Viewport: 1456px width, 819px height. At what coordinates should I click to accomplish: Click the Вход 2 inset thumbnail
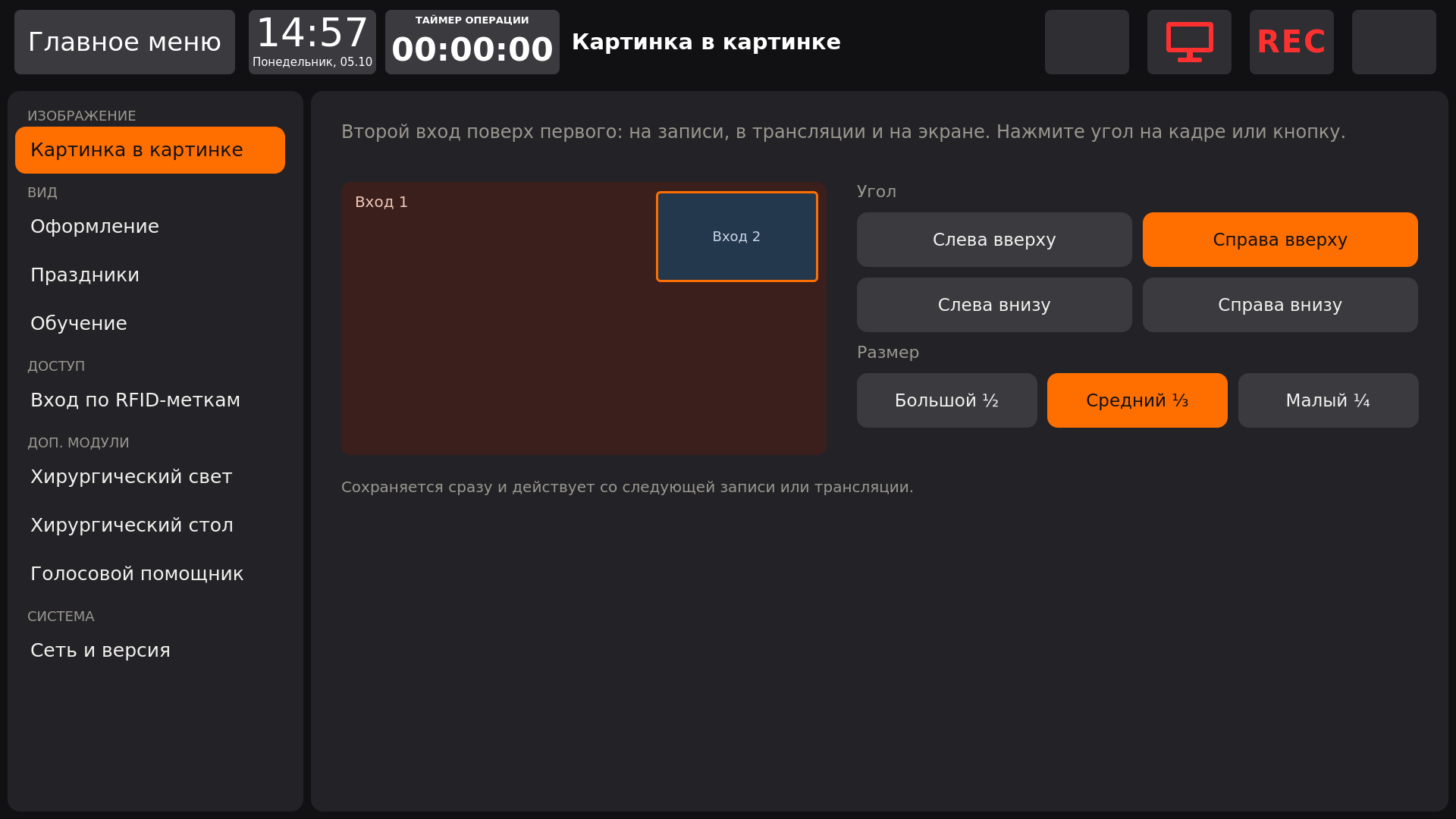(x=737, y=237)
